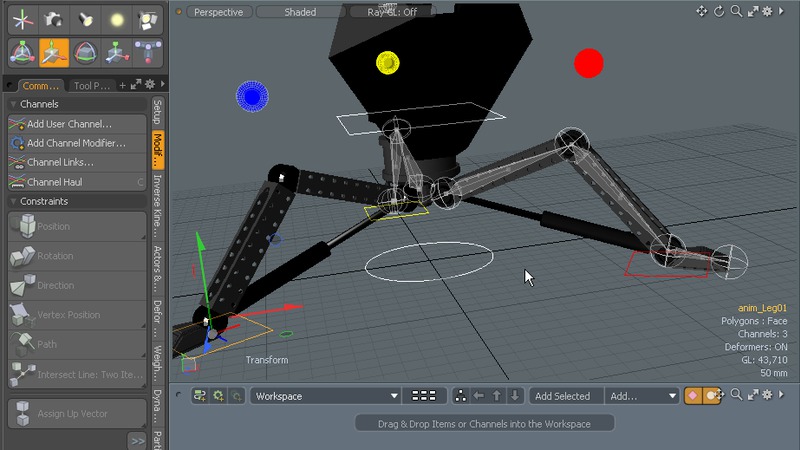Image resolution: width=800 pixels, height=450 pixels.
Task: Click the Path constraint
Action: pyautogui.click(x=77, y=344)
